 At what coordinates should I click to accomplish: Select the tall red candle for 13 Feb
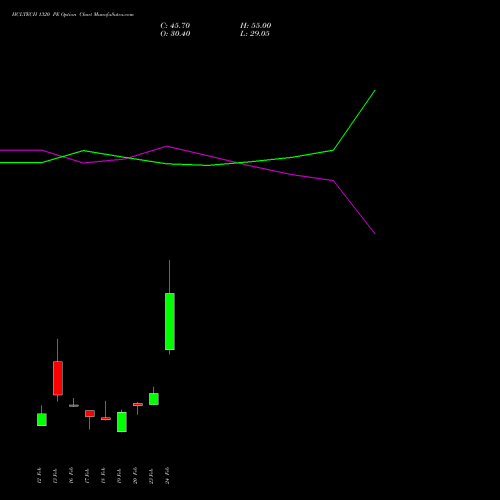(x=58, y=378)
